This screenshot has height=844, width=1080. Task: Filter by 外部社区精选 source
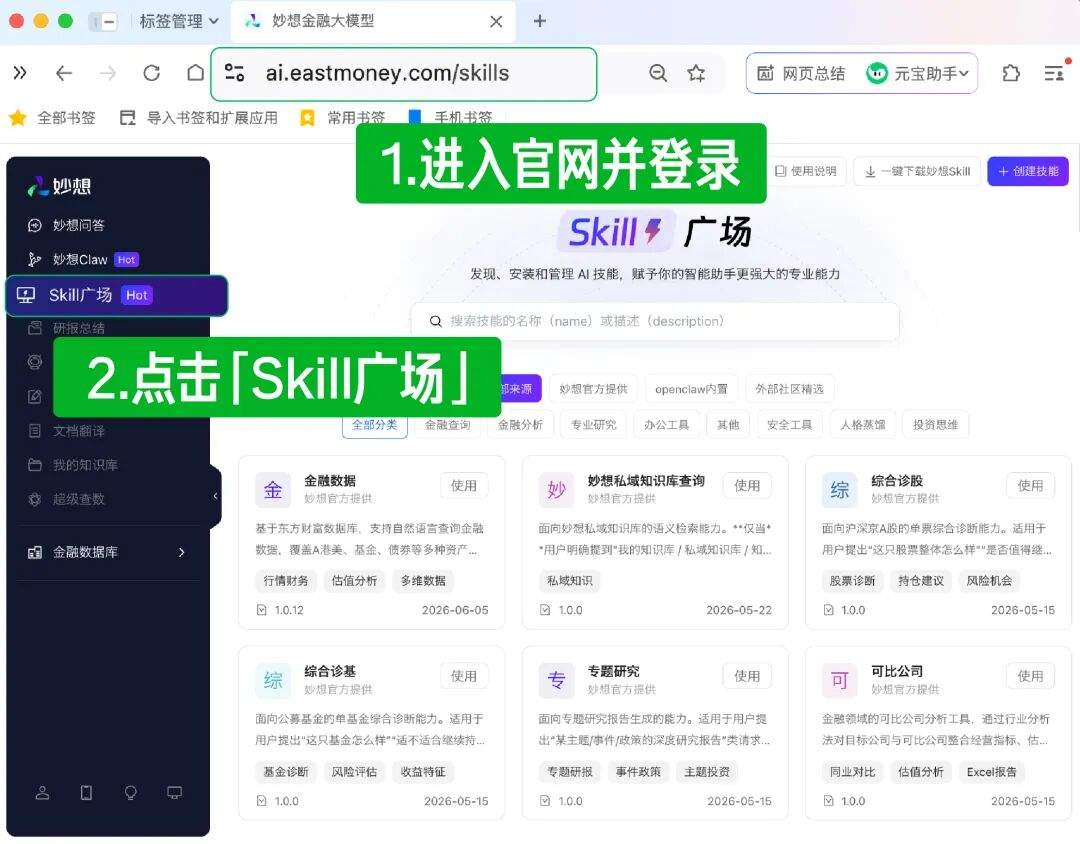[x=789, y=389]
